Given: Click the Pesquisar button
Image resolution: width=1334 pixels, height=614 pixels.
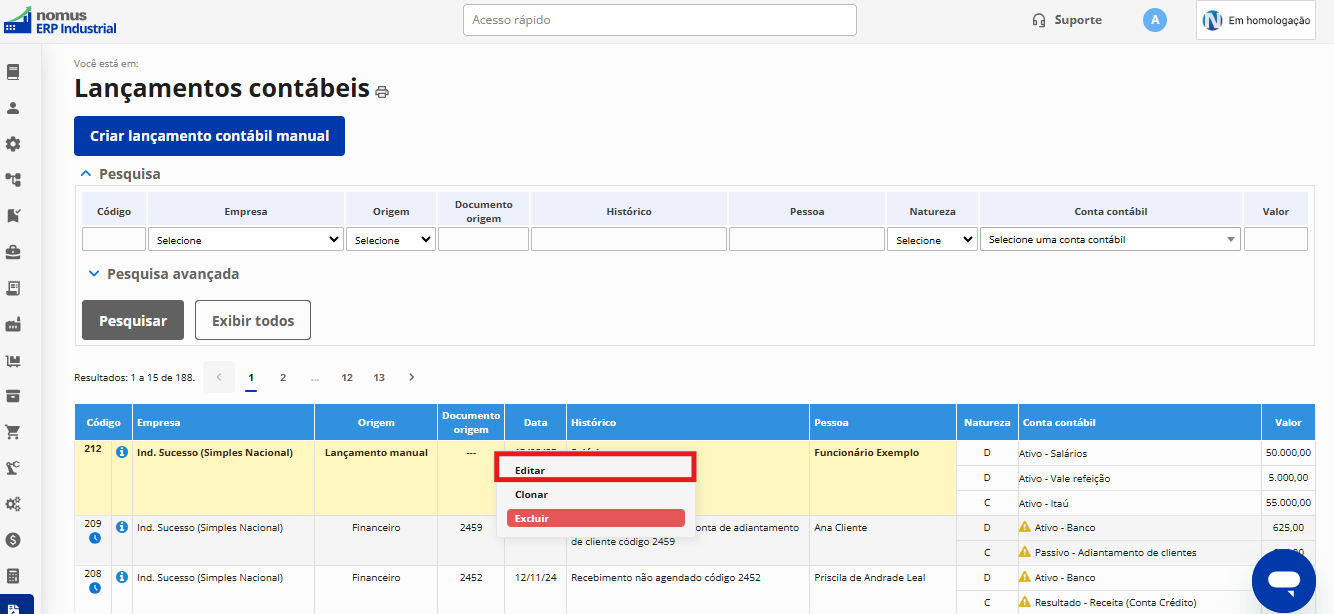Looking at the screenshot, I should [133, 320].
